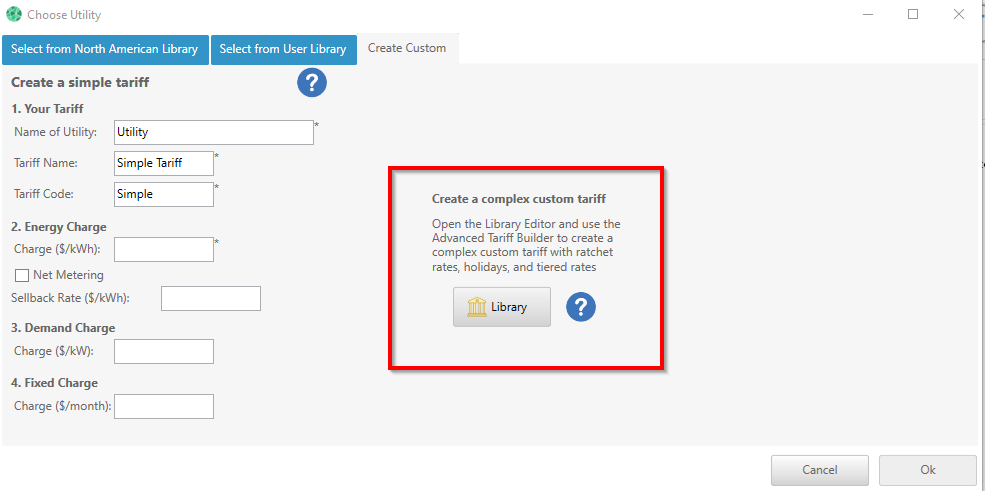Click the Sellback Rate ($/kWh) field

pyautogui.click(x=211, y=298)
